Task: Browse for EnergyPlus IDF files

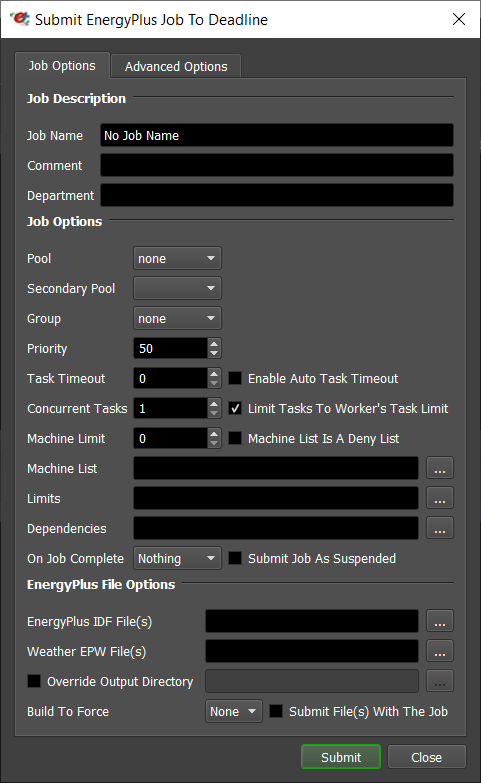Action: pyautogui.click(x=440, y=621)
